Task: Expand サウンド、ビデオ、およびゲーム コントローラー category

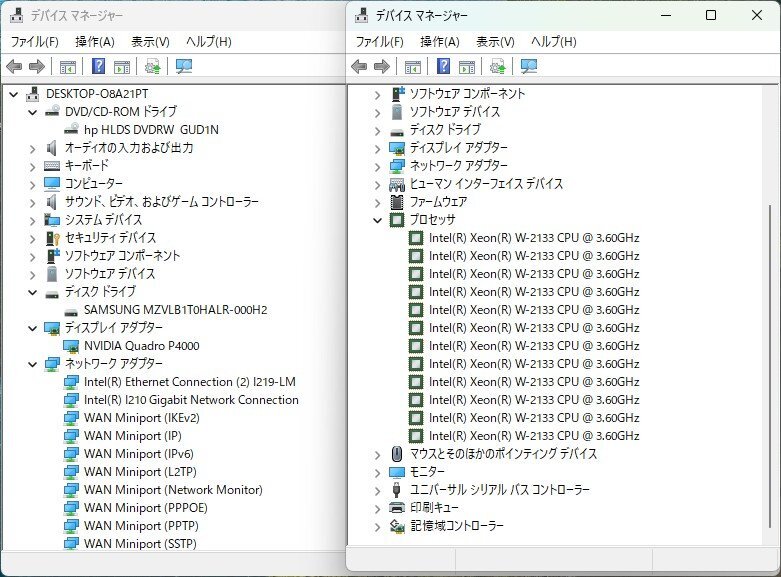Action: click(x=33, y=202)
